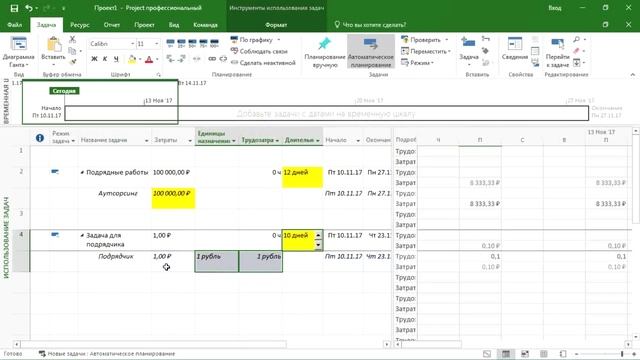The image size is (640, 360).
Task: Click Inactivate (Сделать неактивной)
Action: (x=263, y=62)
